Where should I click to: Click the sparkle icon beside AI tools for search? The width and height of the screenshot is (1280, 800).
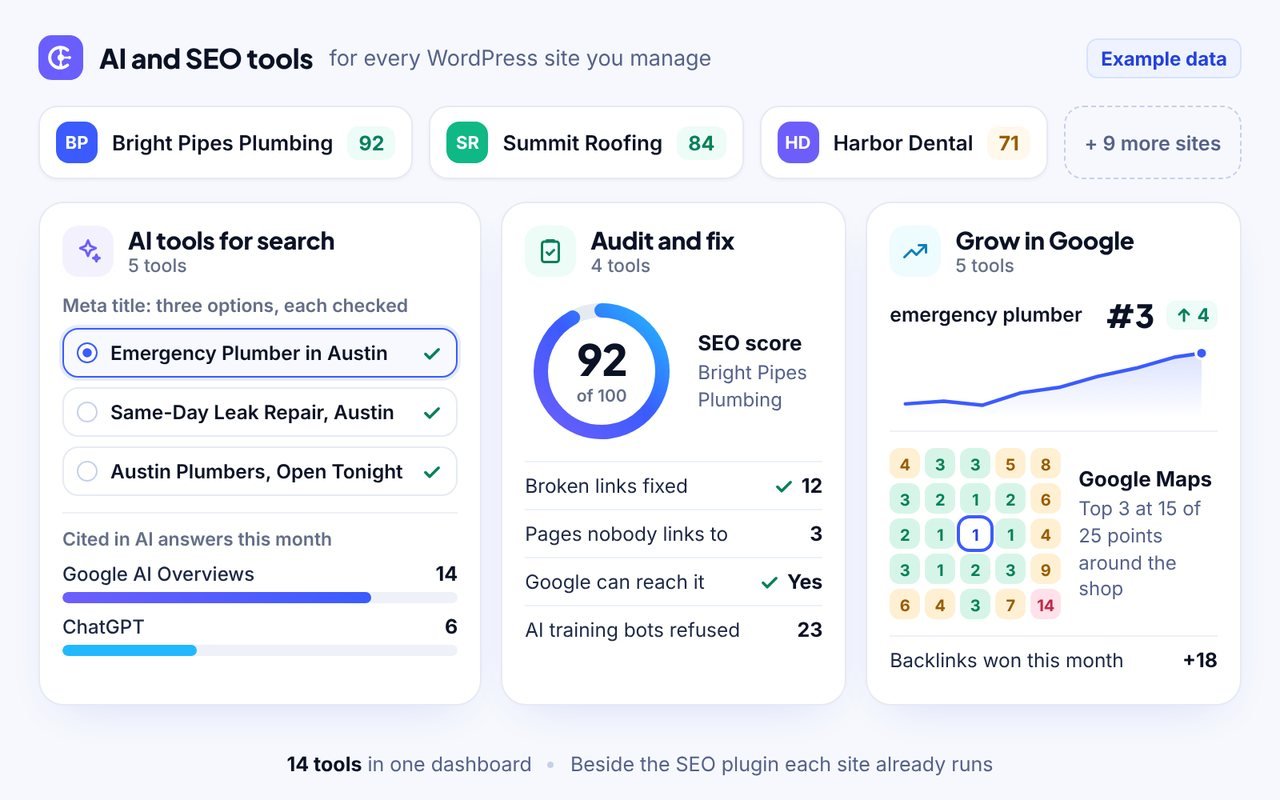tap(88, 251)
